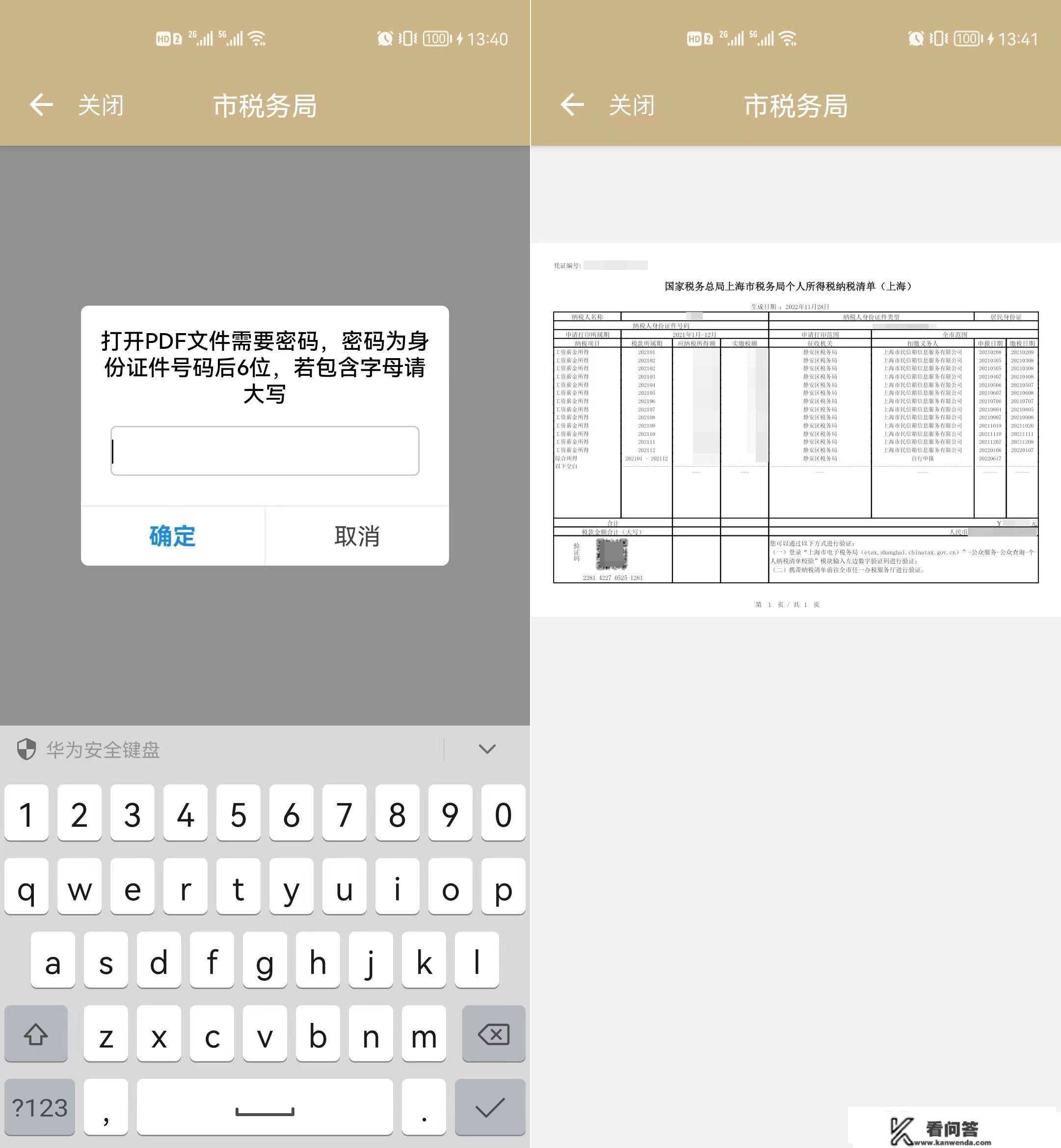
Task: Tap the back arrow in the left screen header
Action: point(41,105)
